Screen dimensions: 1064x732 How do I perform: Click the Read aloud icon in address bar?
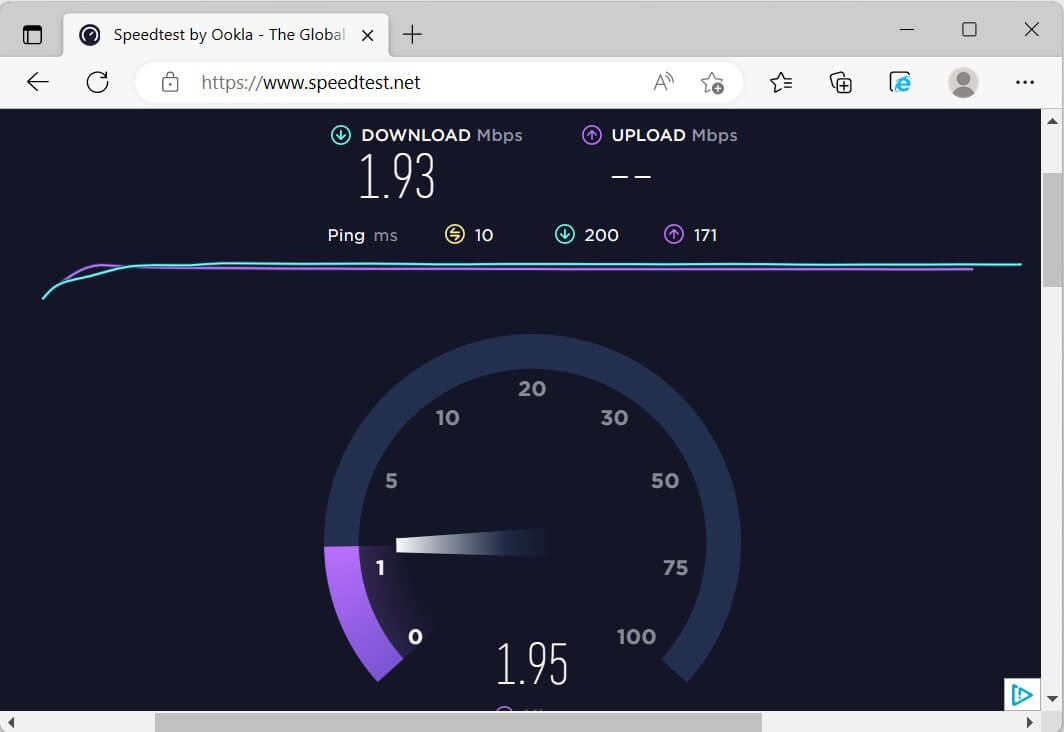click(x=664, y=82)
